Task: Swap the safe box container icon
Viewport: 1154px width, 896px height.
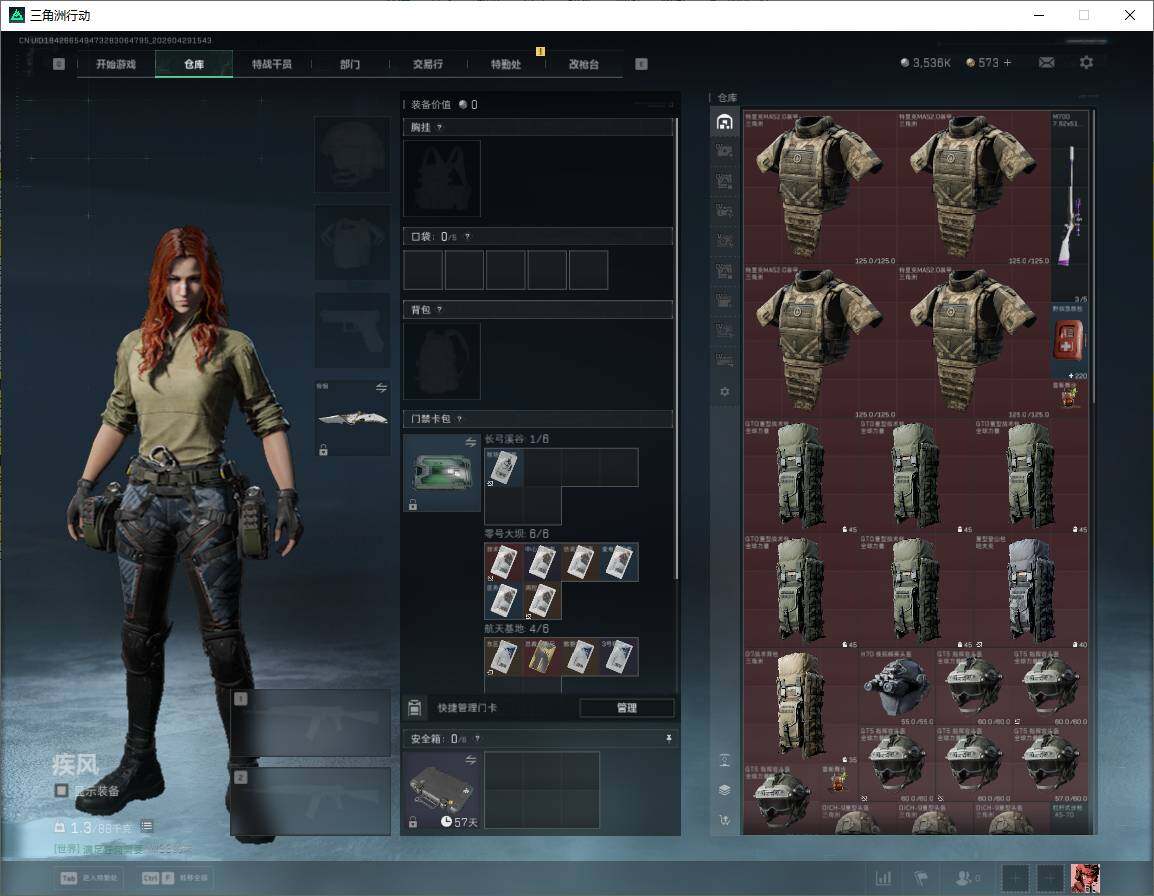Action: point(471,759)
